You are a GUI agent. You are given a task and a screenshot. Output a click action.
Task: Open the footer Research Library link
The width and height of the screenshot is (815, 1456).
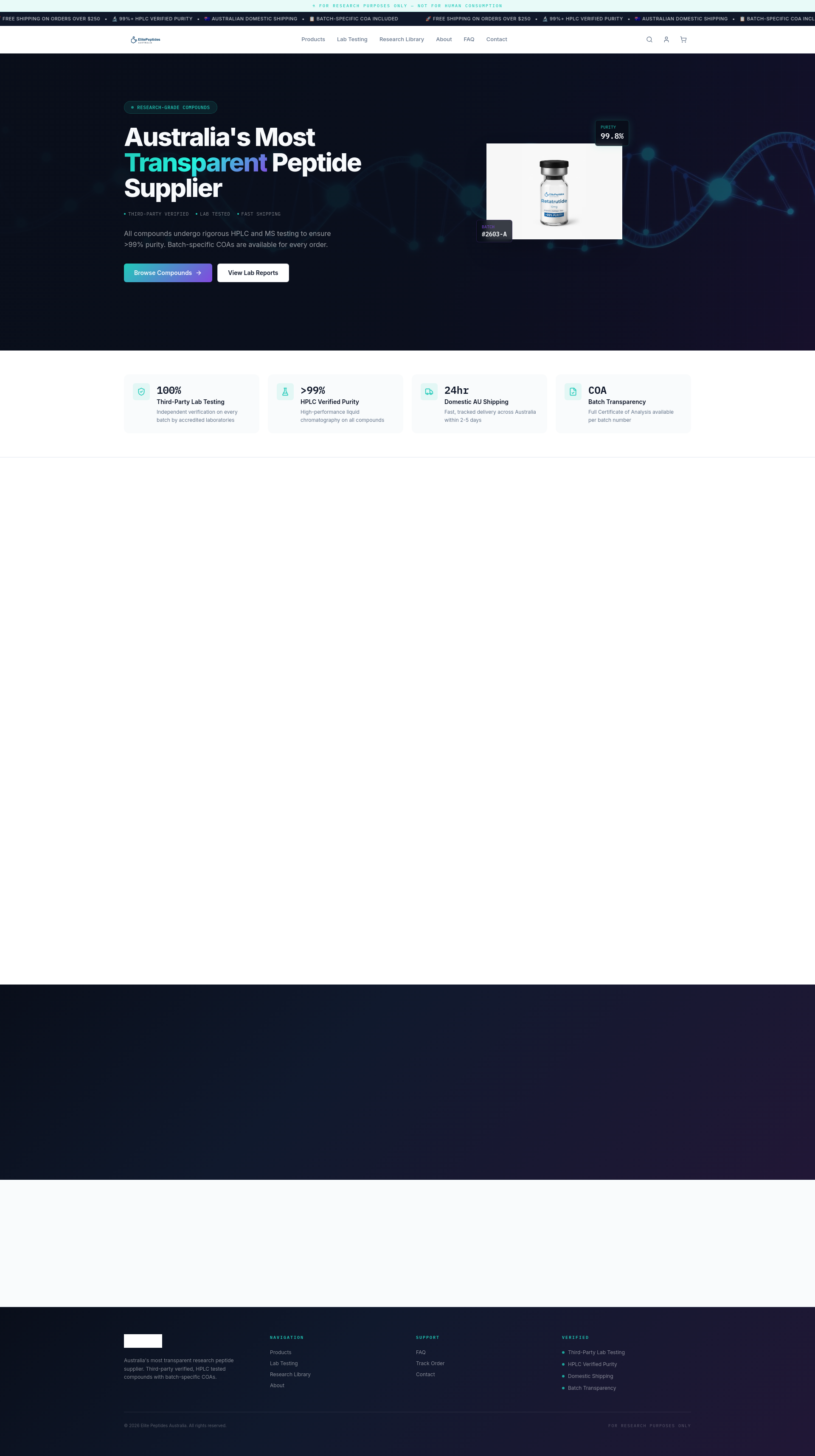pos(290,1375)
